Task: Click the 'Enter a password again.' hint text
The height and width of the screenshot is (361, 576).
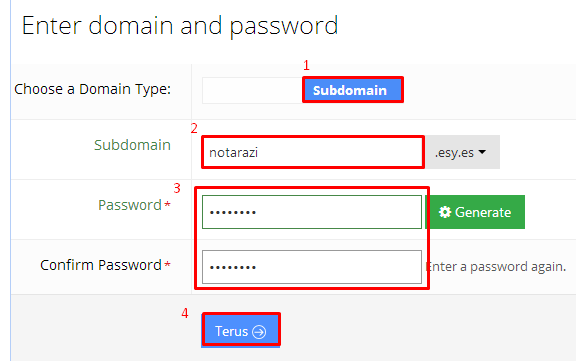Action: (496, 267)
